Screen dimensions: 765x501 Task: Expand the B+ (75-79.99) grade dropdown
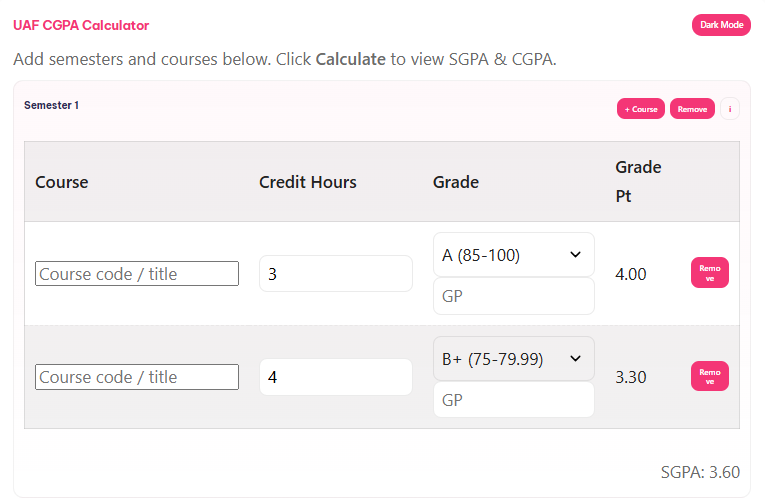coord(513,358)
